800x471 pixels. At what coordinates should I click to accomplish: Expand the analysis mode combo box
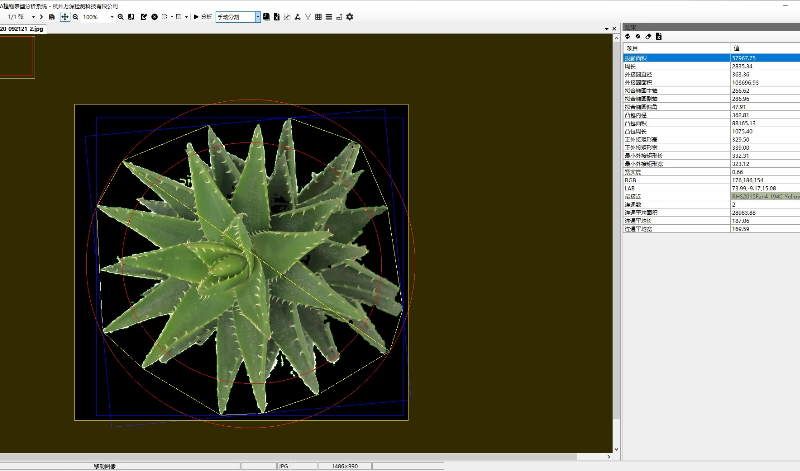(x=257, y=17)
